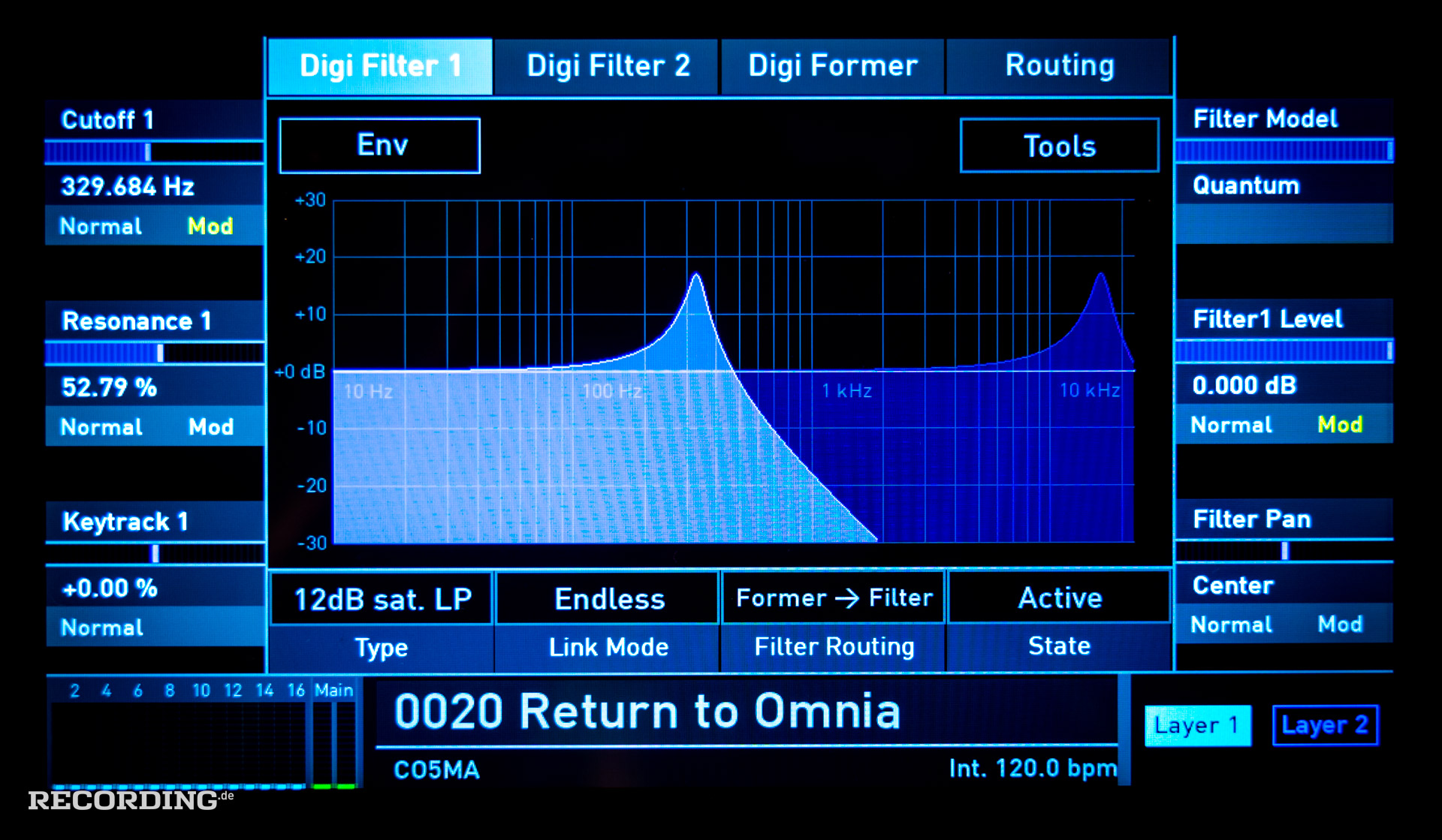This screenshot has width=1442, height=840.
Task: Adjust the Keytrack 1 slider
Action: click(x=154, y=553)
